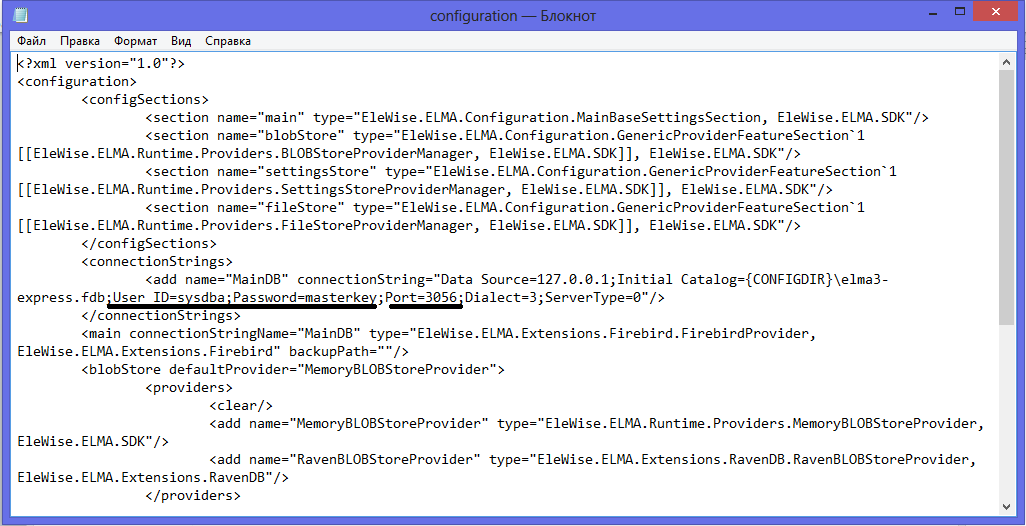
Task: Place cursor on opening <configuration> tag
Action: 76,81
